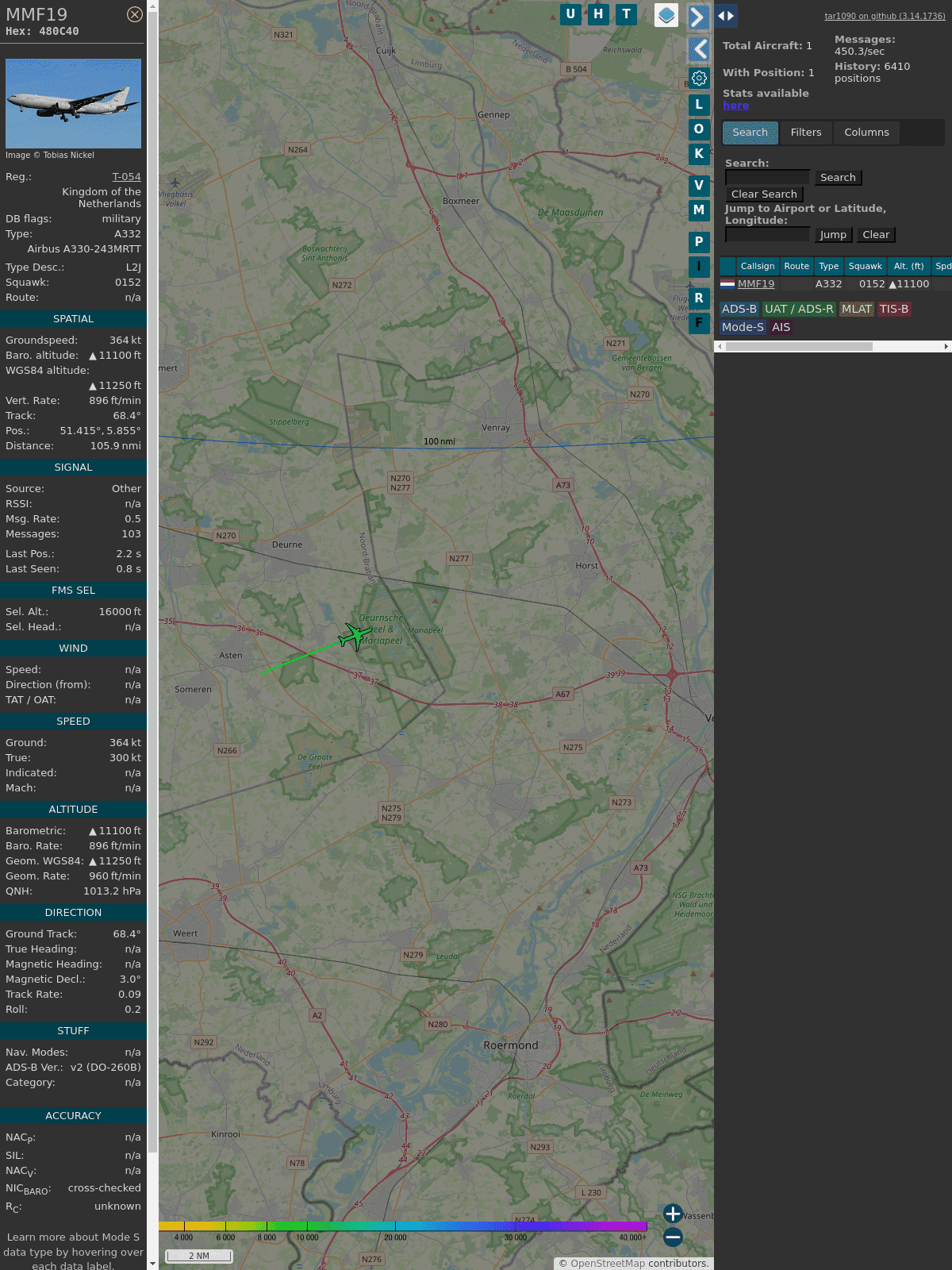Click the Airbus A330-243MRTT type text
The width and height of the screenshot is (952, 1270).
click(x=84, y=249)
